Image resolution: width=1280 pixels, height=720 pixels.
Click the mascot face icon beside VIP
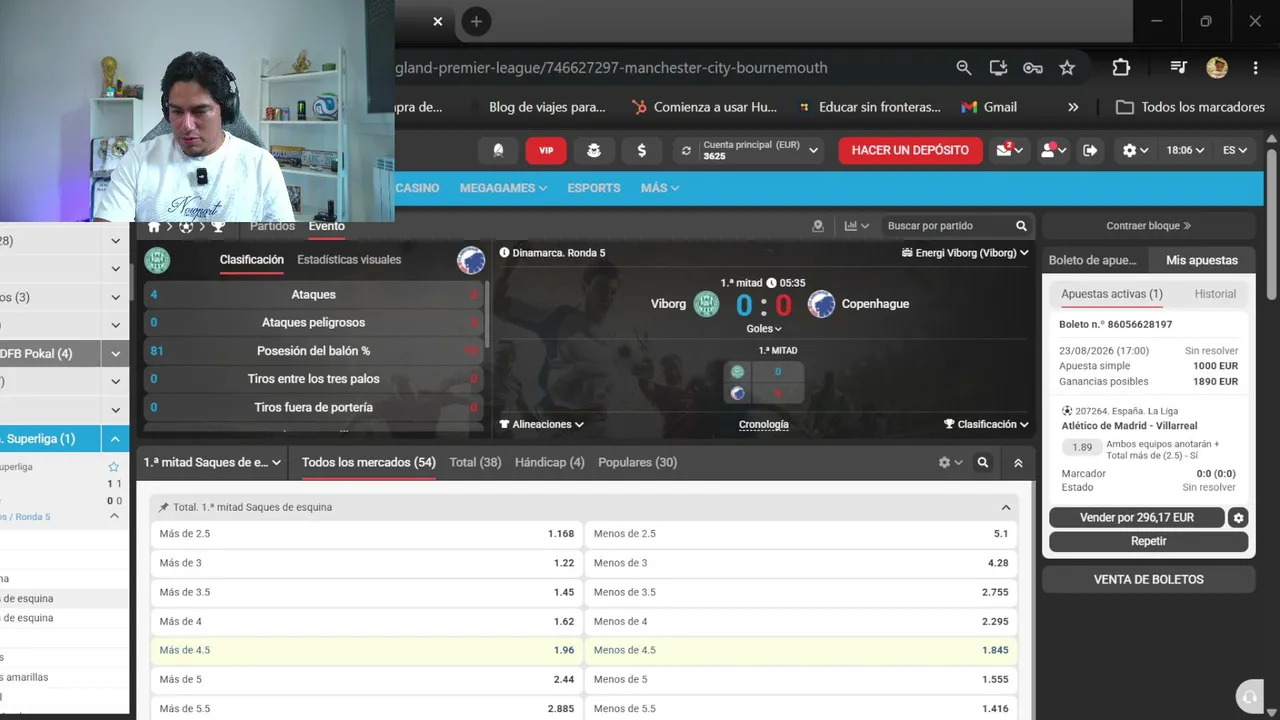click(x=593, y=150)
